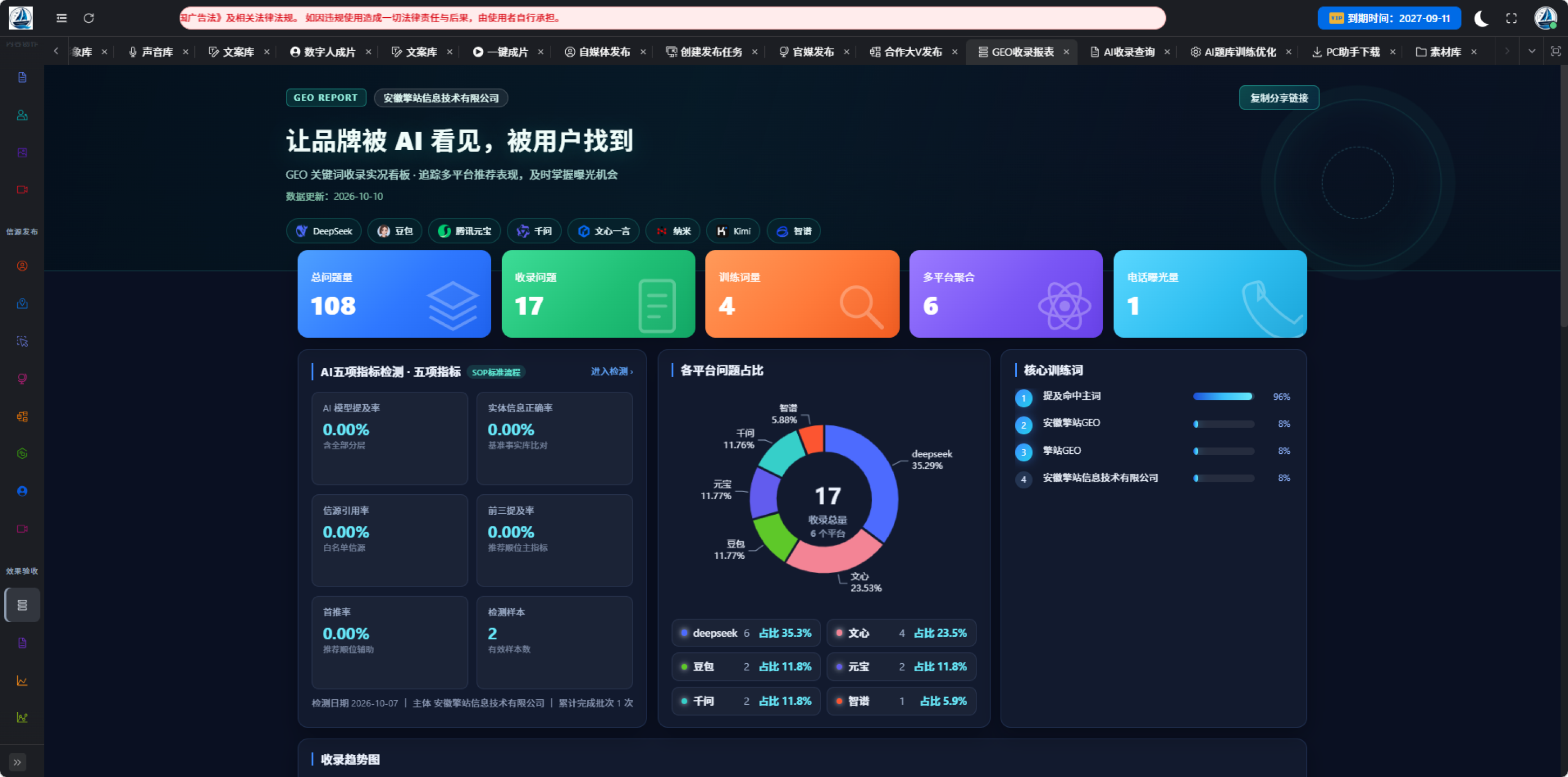Click the location pin sidebar icon
This screenshot has height=777, width=1568.
coord(23,304)
